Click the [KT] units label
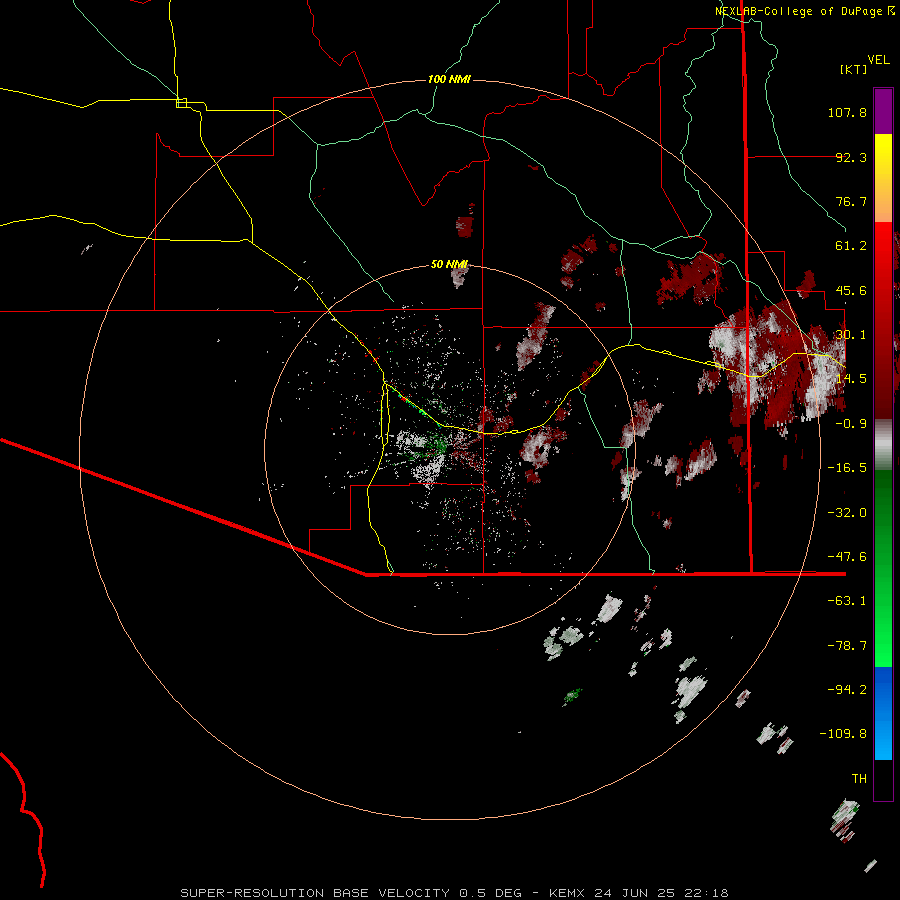900x900 pixels. (853, 69)
